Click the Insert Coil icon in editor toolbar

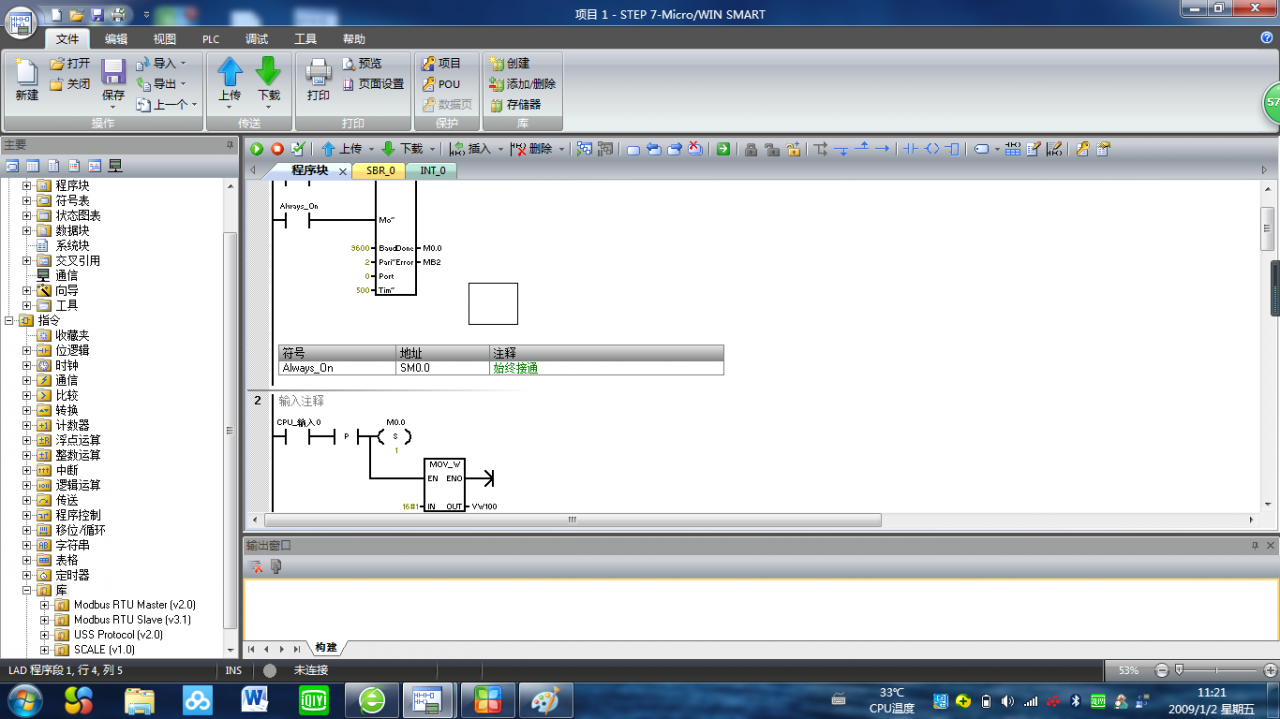pos(931,149)
